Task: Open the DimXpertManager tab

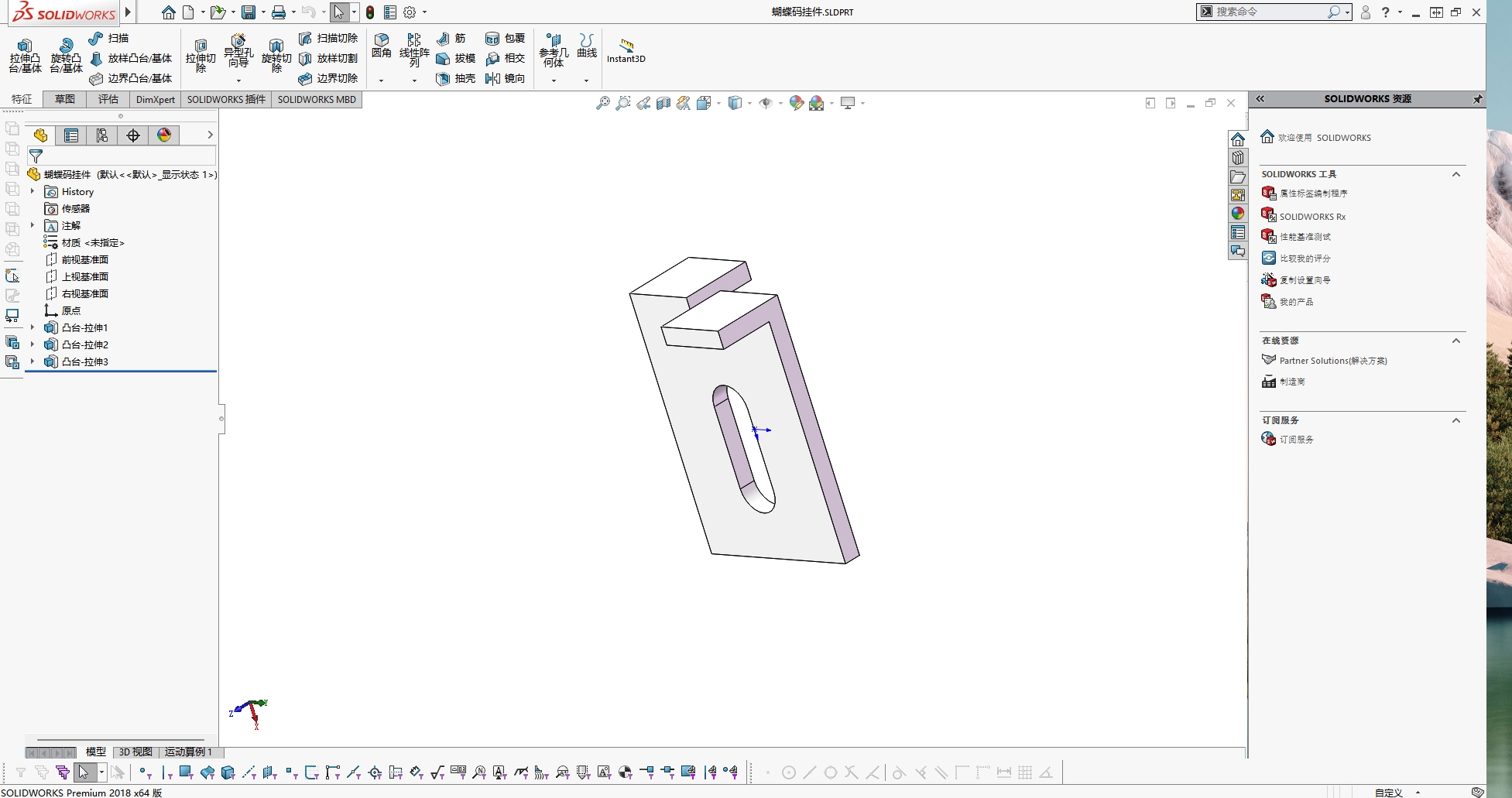Action: pos(133,135)
